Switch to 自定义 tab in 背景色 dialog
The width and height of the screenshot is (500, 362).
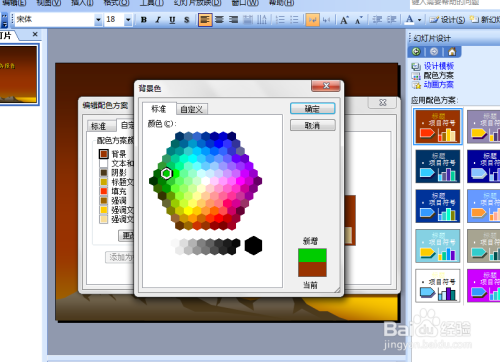(x=192, y=109)
